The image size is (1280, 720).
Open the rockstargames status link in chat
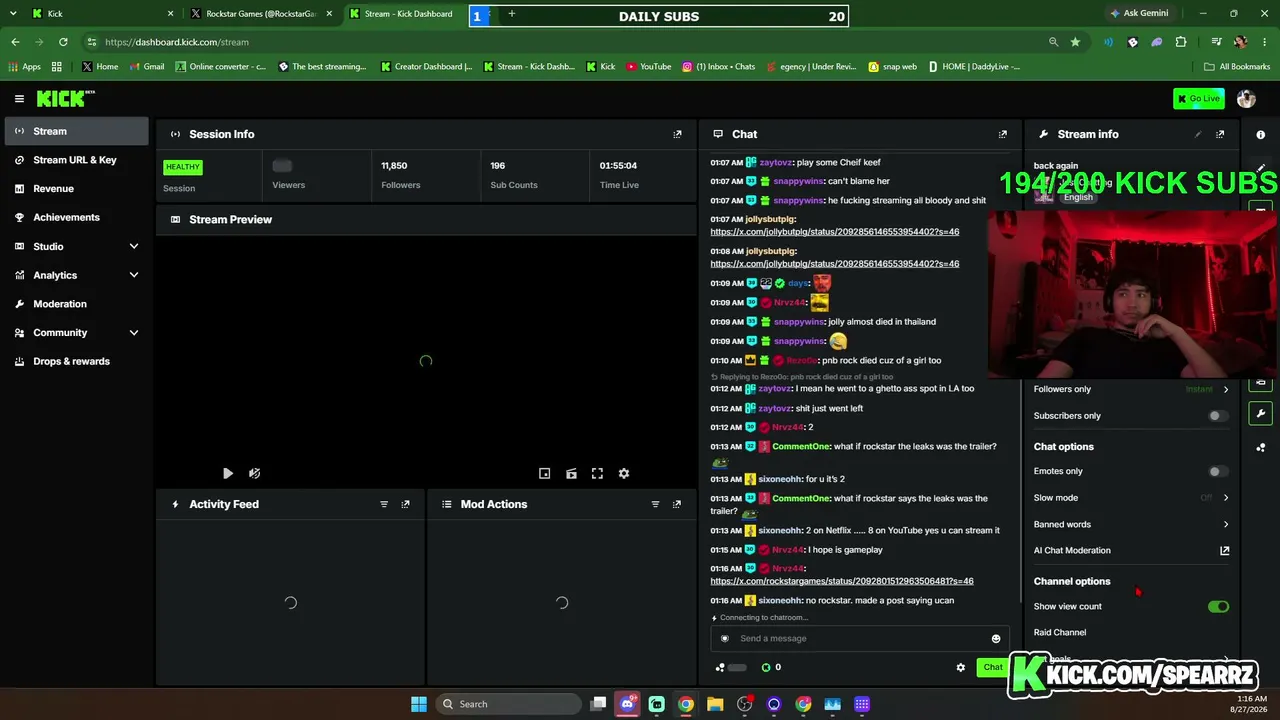point(842,581)
